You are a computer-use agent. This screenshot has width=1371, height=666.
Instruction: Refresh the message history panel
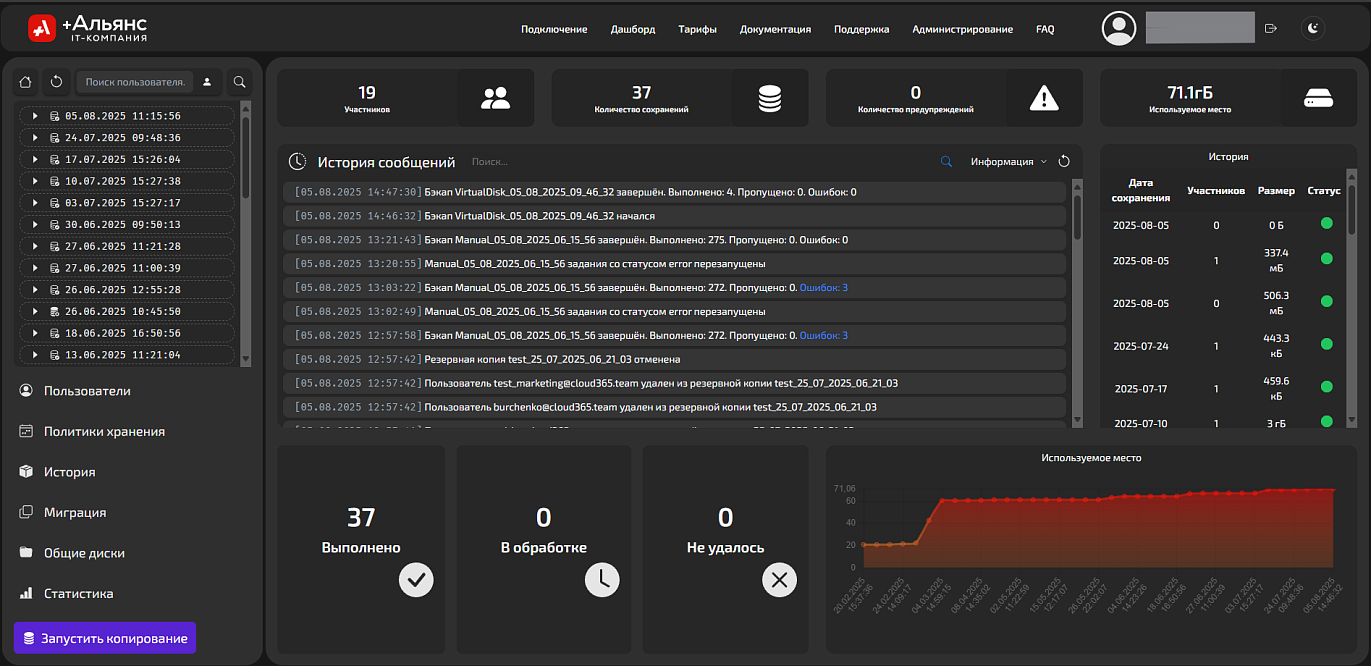click(1064, 161)
